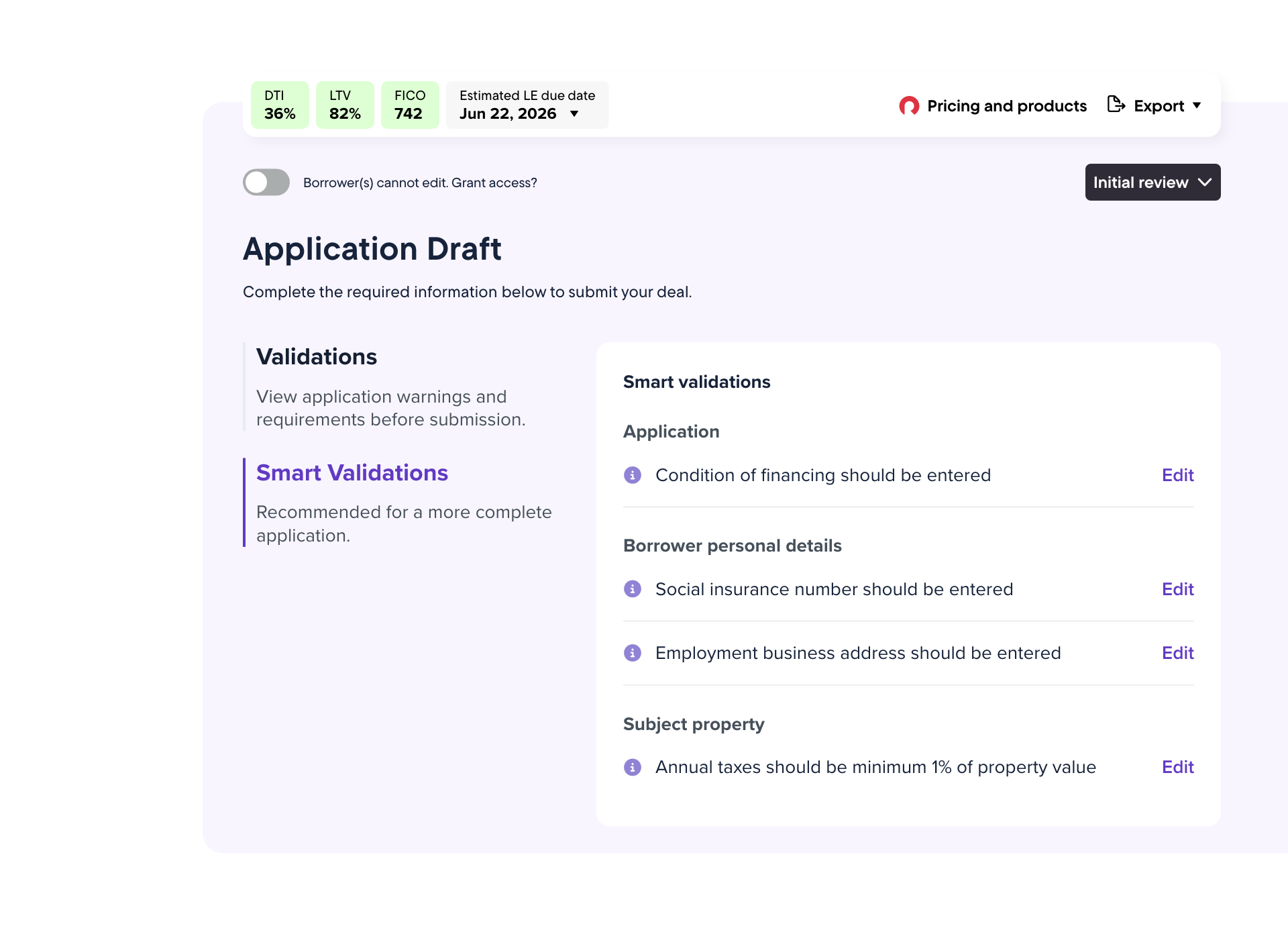
Task: Edit the Condition of financing item
Action: [x=1177, y=475]
